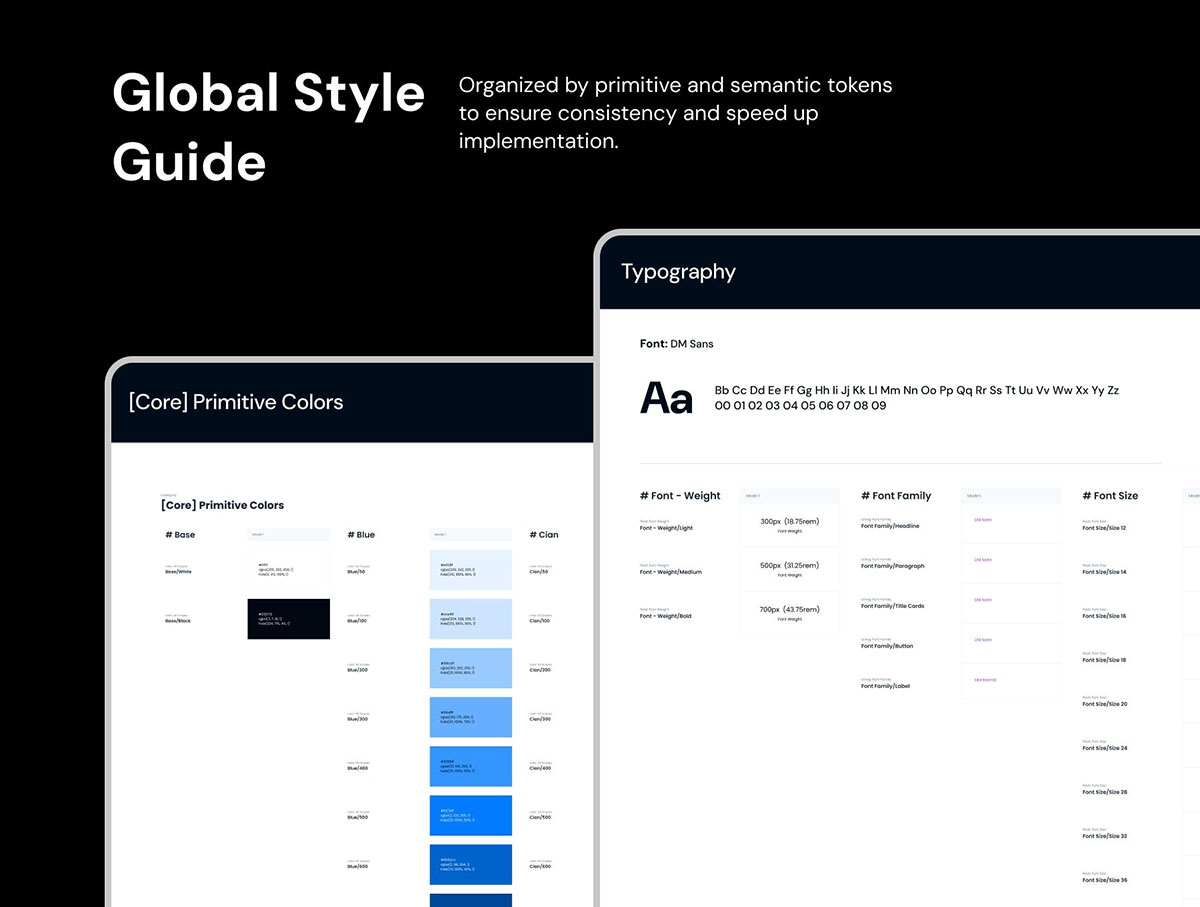Click the large 'Aa' type specimen
The width and height of the screenshot is (1200, 907).
(666, 398)
